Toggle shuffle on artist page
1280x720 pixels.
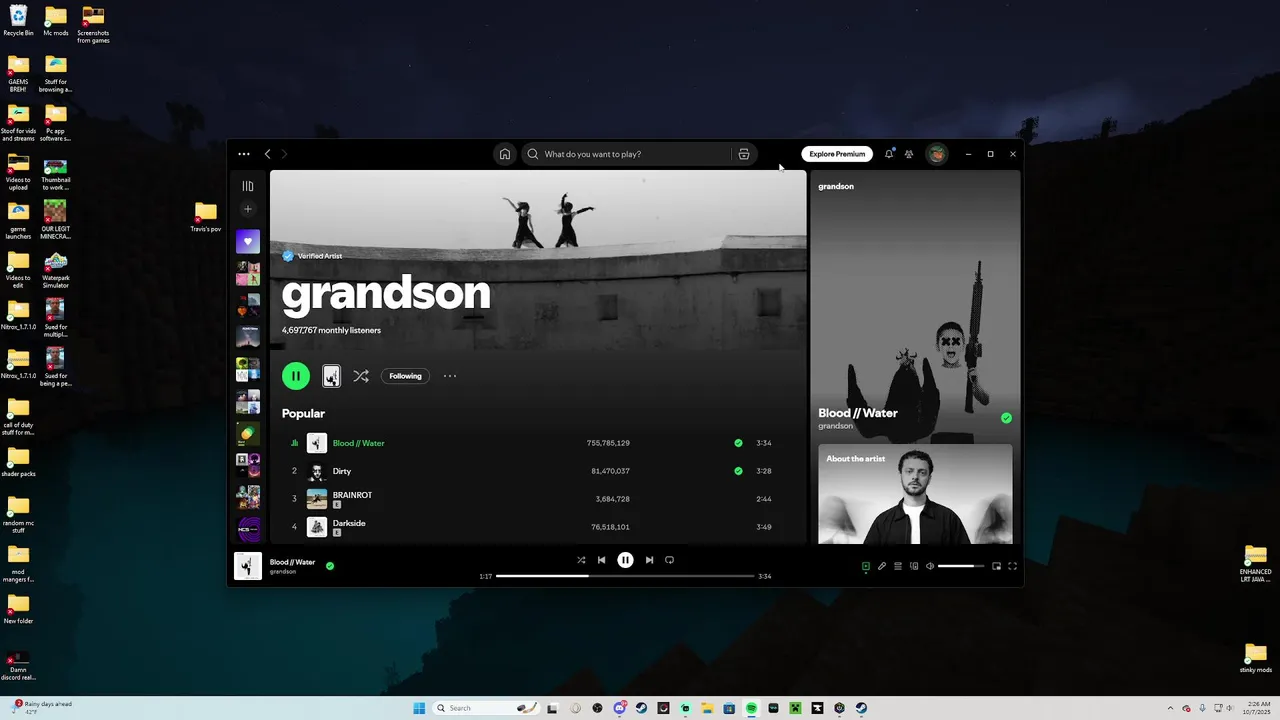click(x=361, y=376)
